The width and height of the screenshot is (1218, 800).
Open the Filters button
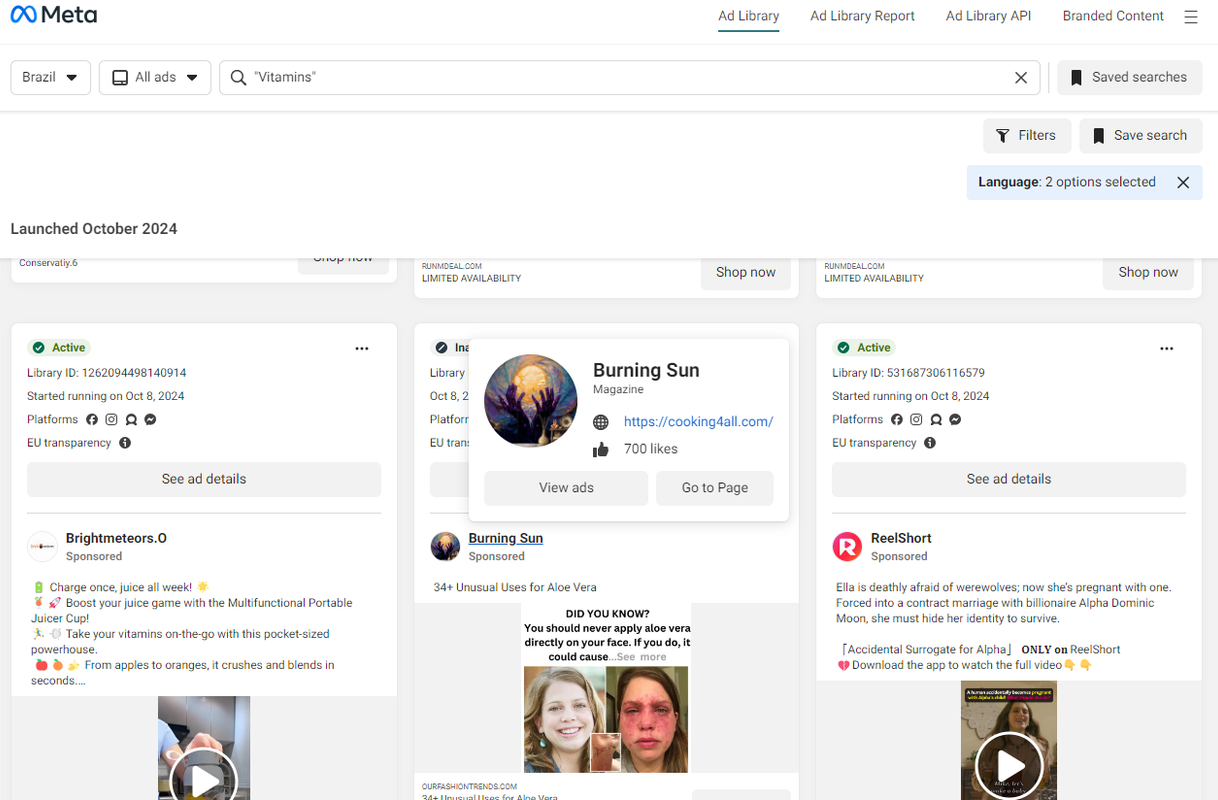click(x=1027, y=136)
